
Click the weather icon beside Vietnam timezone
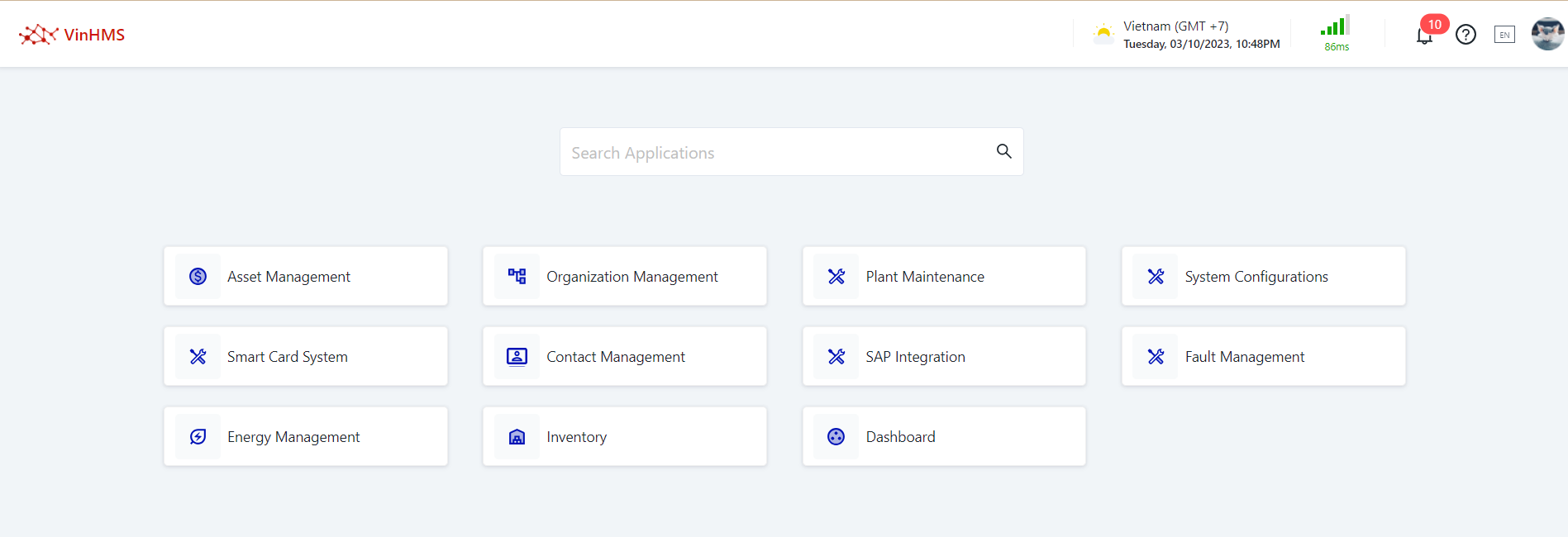1103,34
